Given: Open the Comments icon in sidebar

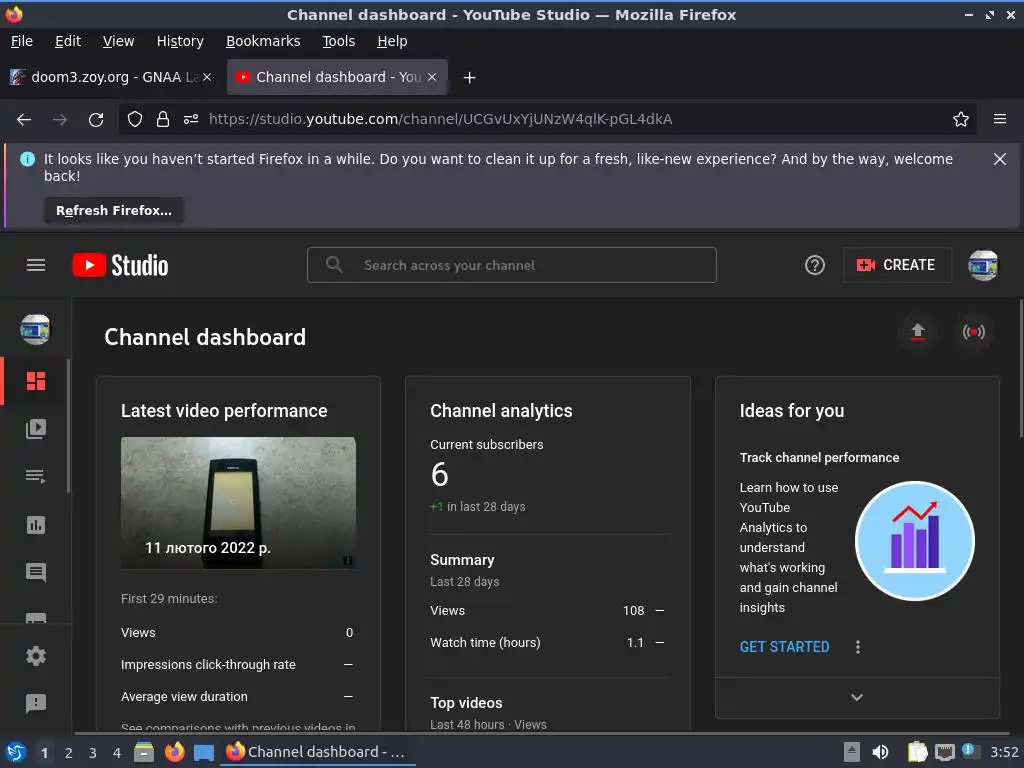Looking at the screenshot, I should (x=36, y=572).
